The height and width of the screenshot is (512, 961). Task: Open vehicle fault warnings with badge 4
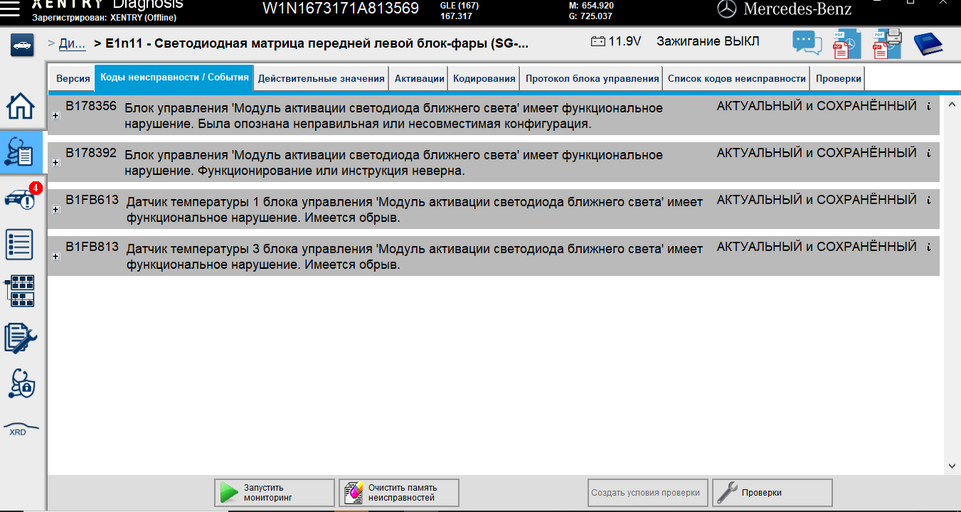(23, 197)
